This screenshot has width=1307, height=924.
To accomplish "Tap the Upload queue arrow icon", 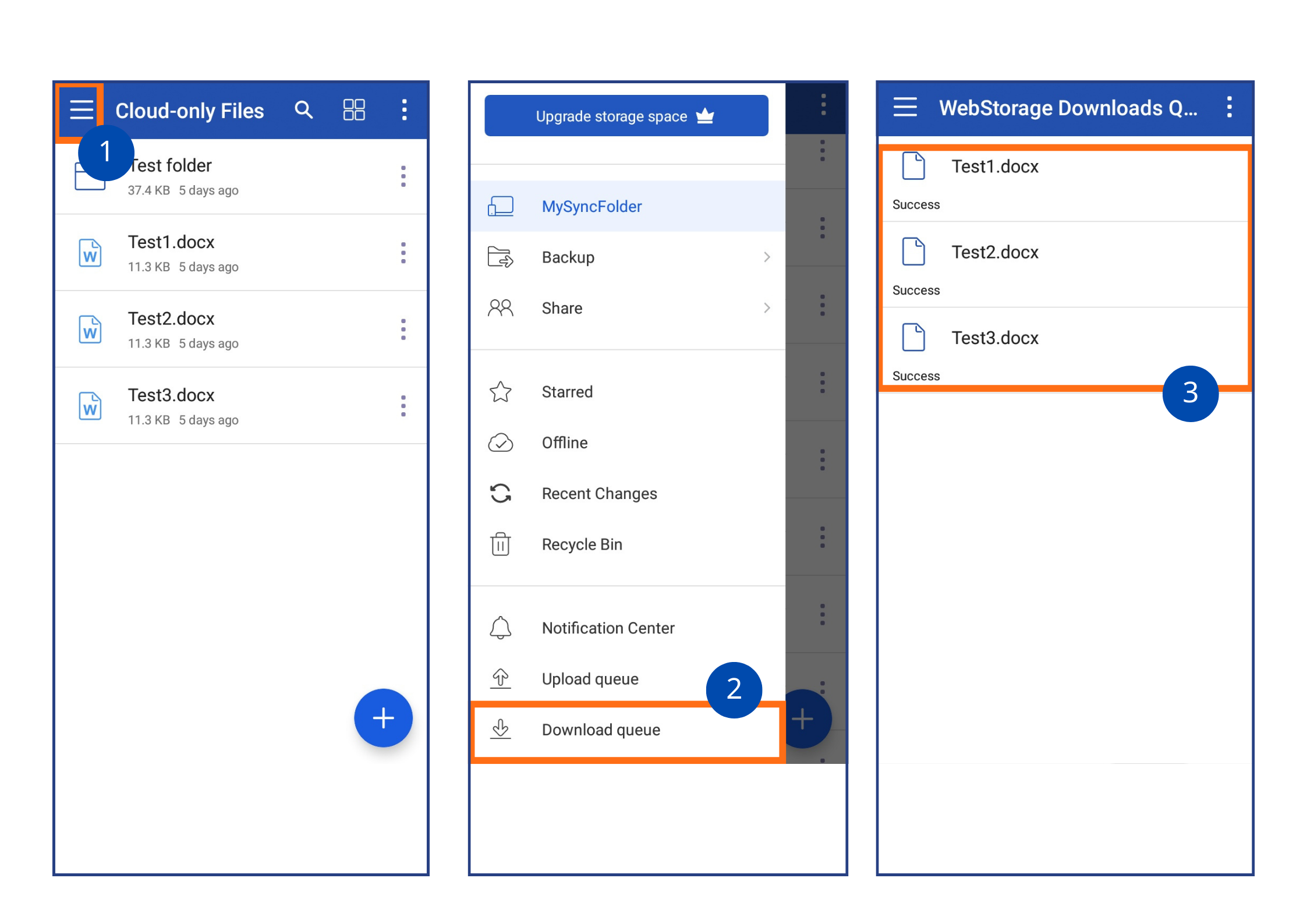I will (x=501, y=678).
